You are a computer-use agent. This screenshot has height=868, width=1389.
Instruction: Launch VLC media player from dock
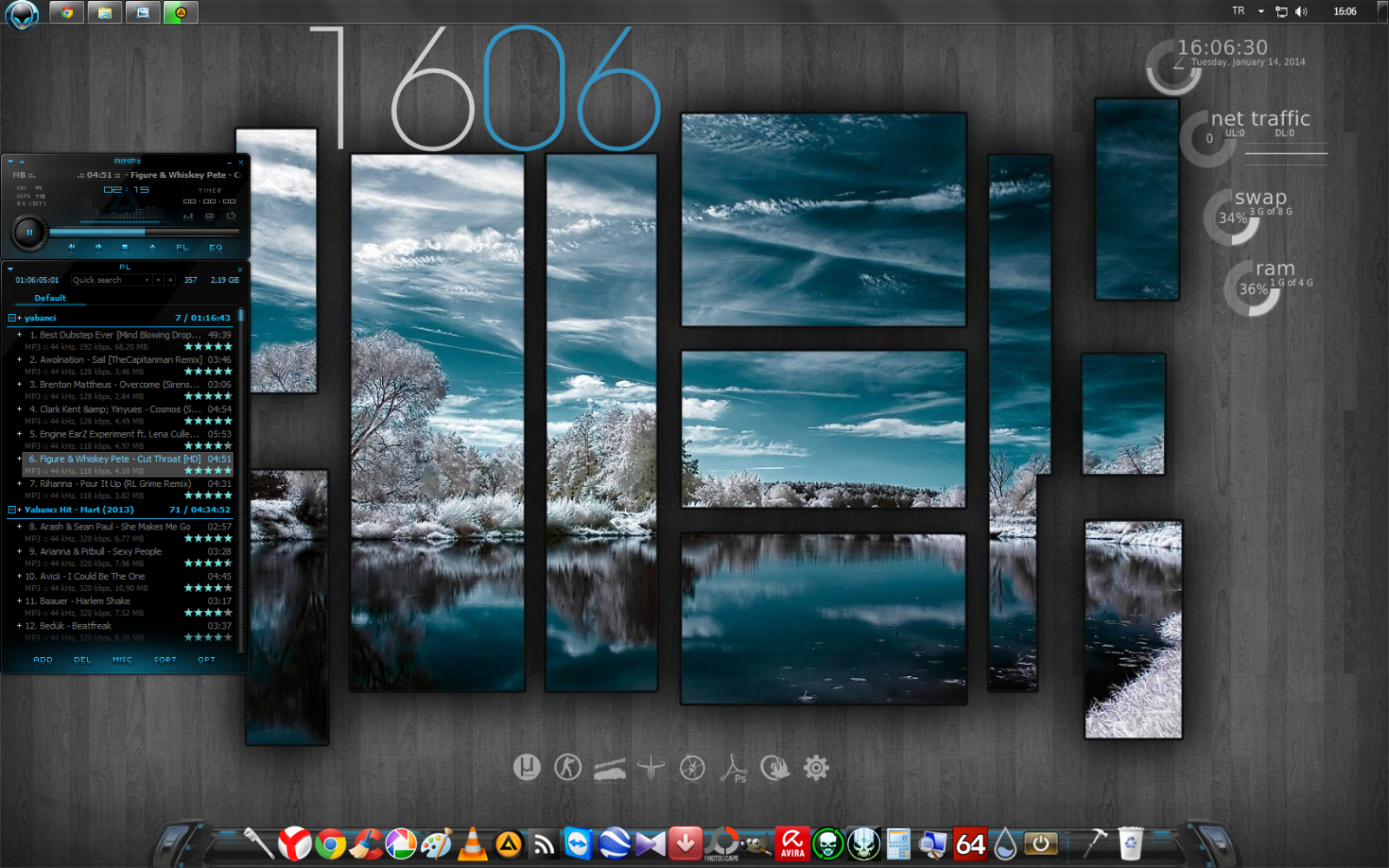[x=472, y=844]
